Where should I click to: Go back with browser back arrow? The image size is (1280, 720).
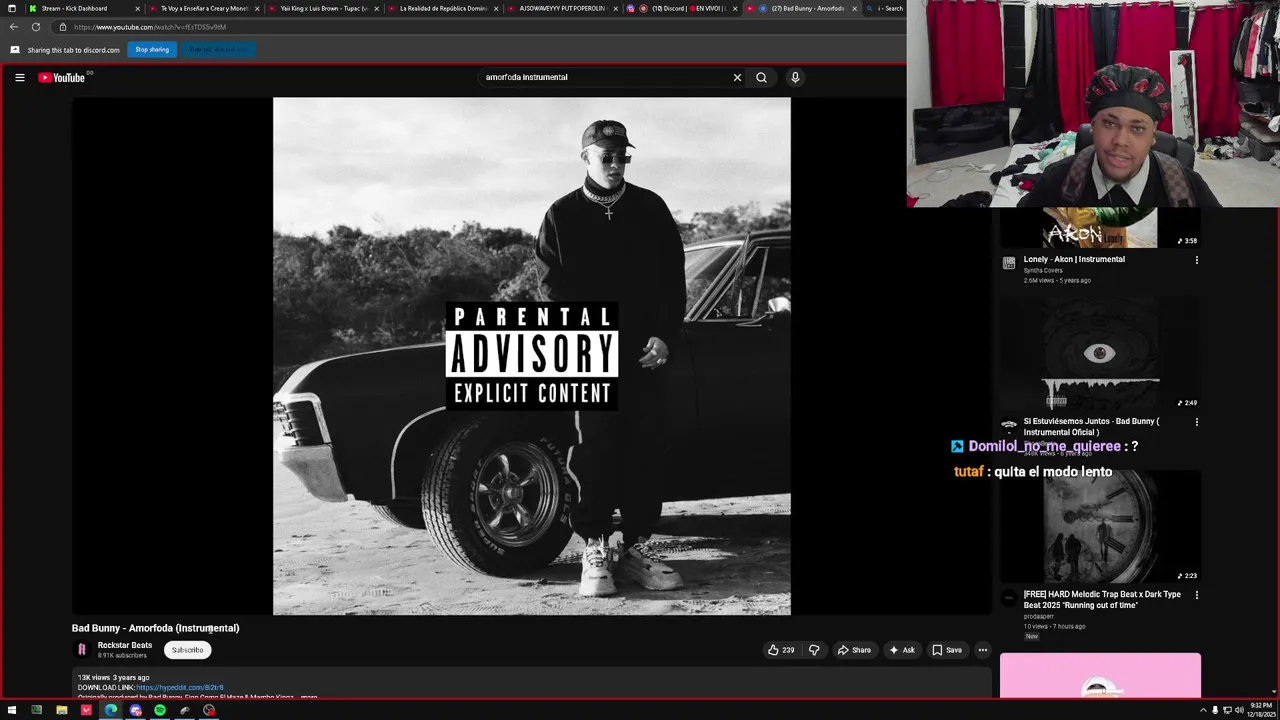pyautogui.click(x=13, y=27)
